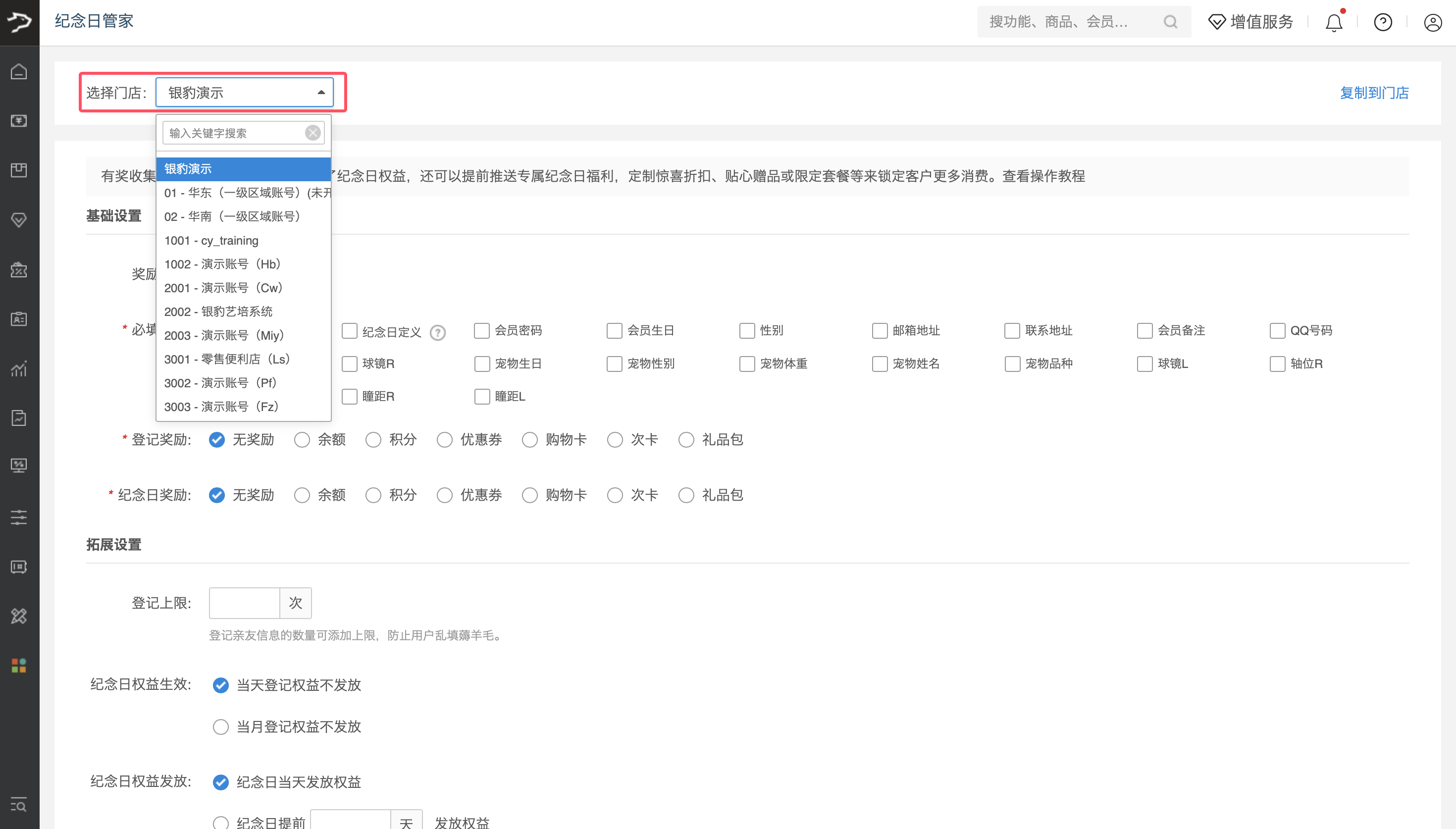
Task: Open the marketing discount icon in sidebar
Action: [19, 270]
